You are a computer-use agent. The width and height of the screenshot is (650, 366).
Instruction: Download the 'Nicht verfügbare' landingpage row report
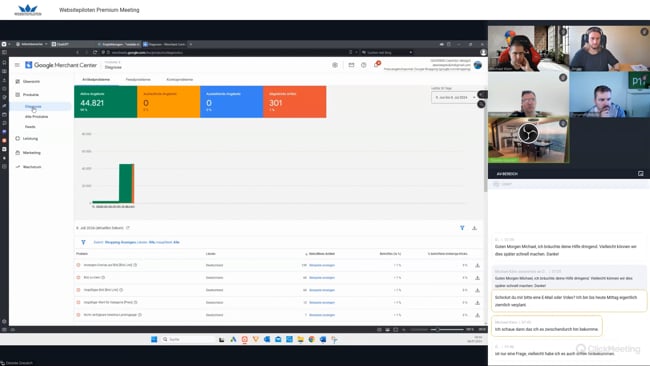click(478, 315)
